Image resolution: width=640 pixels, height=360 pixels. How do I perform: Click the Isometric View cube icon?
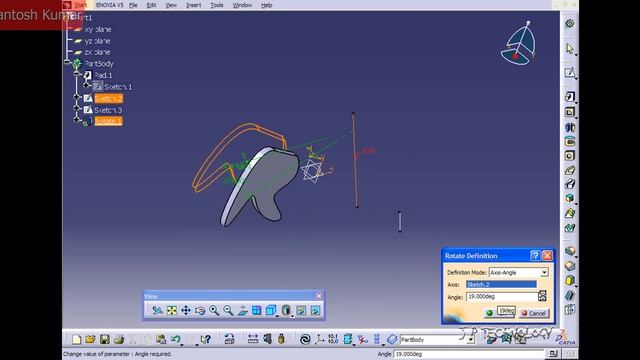[270, 311]
